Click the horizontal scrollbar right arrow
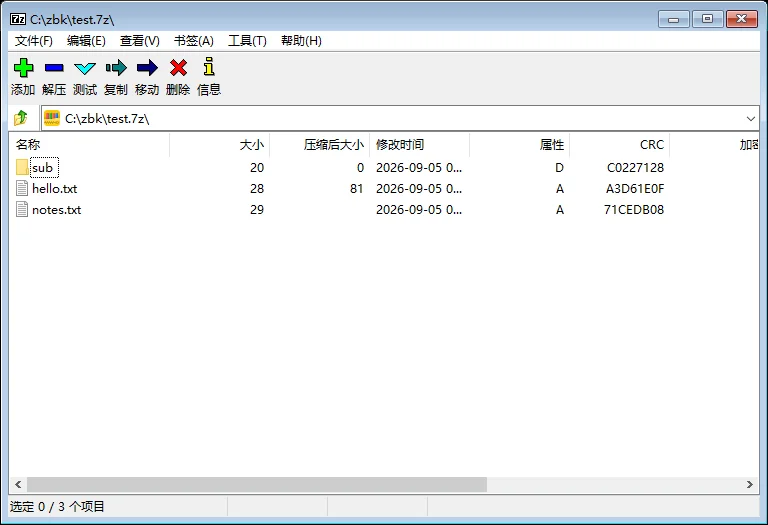The height and width of the screenshot is (525, 768). [x=749, y=484]
